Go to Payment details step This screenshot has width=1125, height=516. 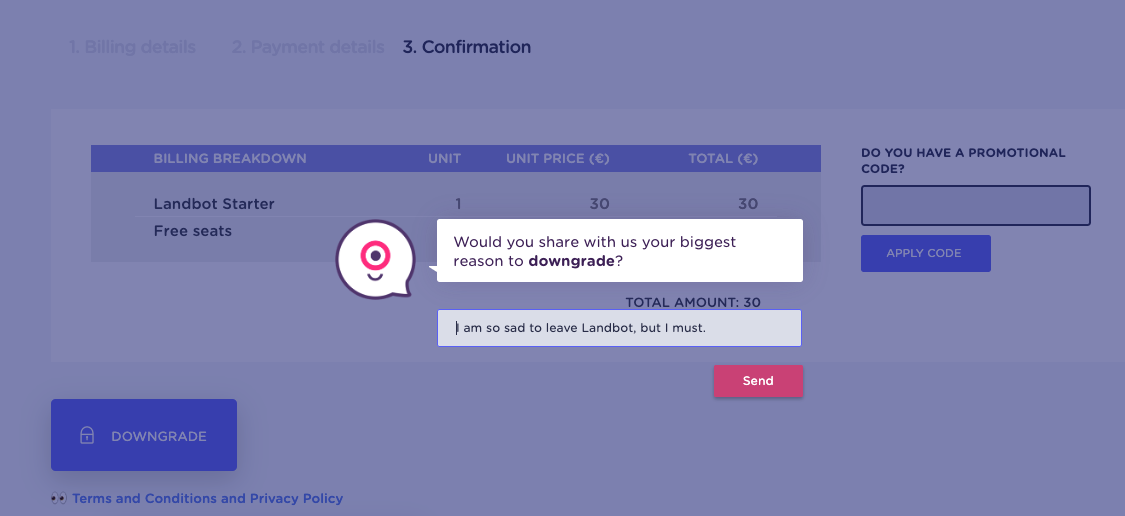pyautogui.click(x=308, y=47)
